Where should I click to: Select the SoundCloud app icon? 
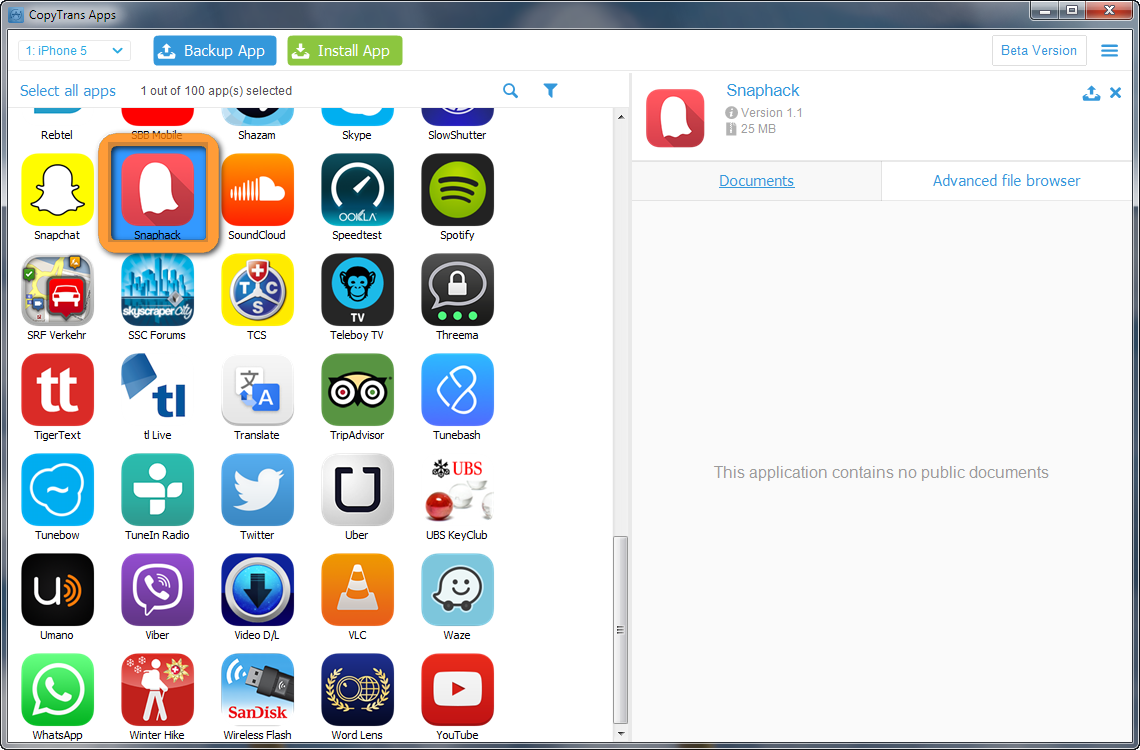(257, 190)
